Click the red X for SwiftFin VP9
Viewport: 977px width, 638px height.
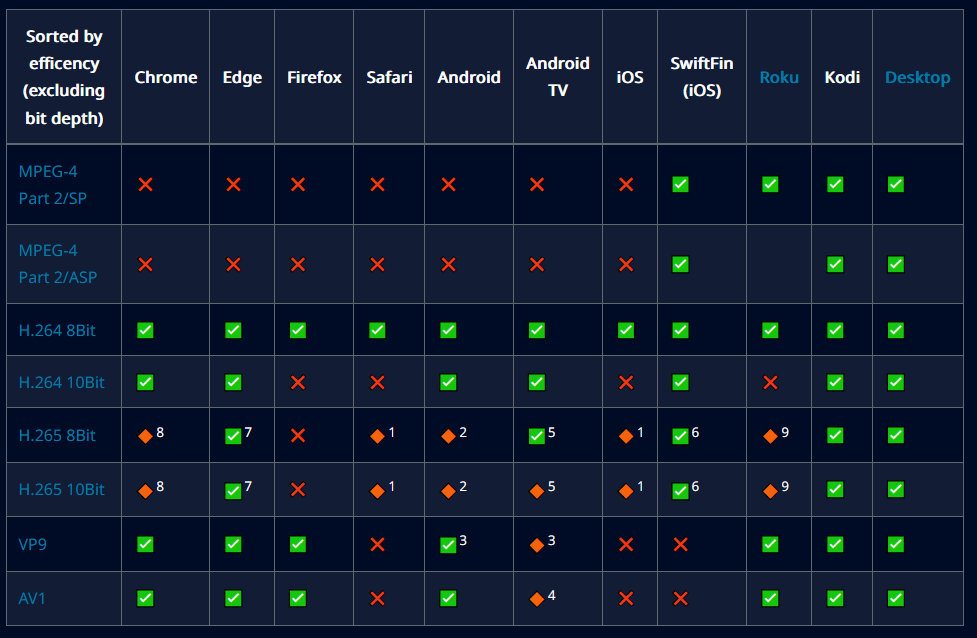point(680,544)
